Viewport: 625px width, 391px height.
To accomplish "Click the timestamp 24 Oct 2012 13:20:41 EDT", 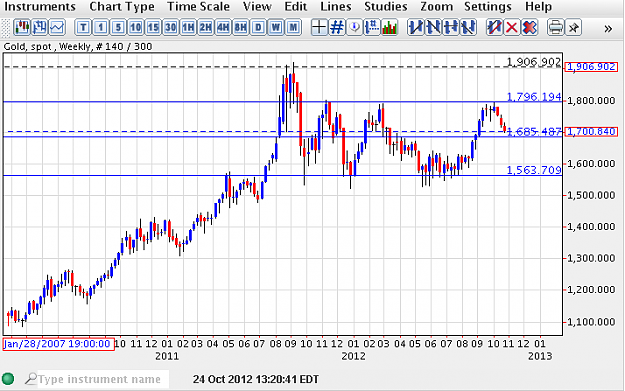I will click(256, 379).
